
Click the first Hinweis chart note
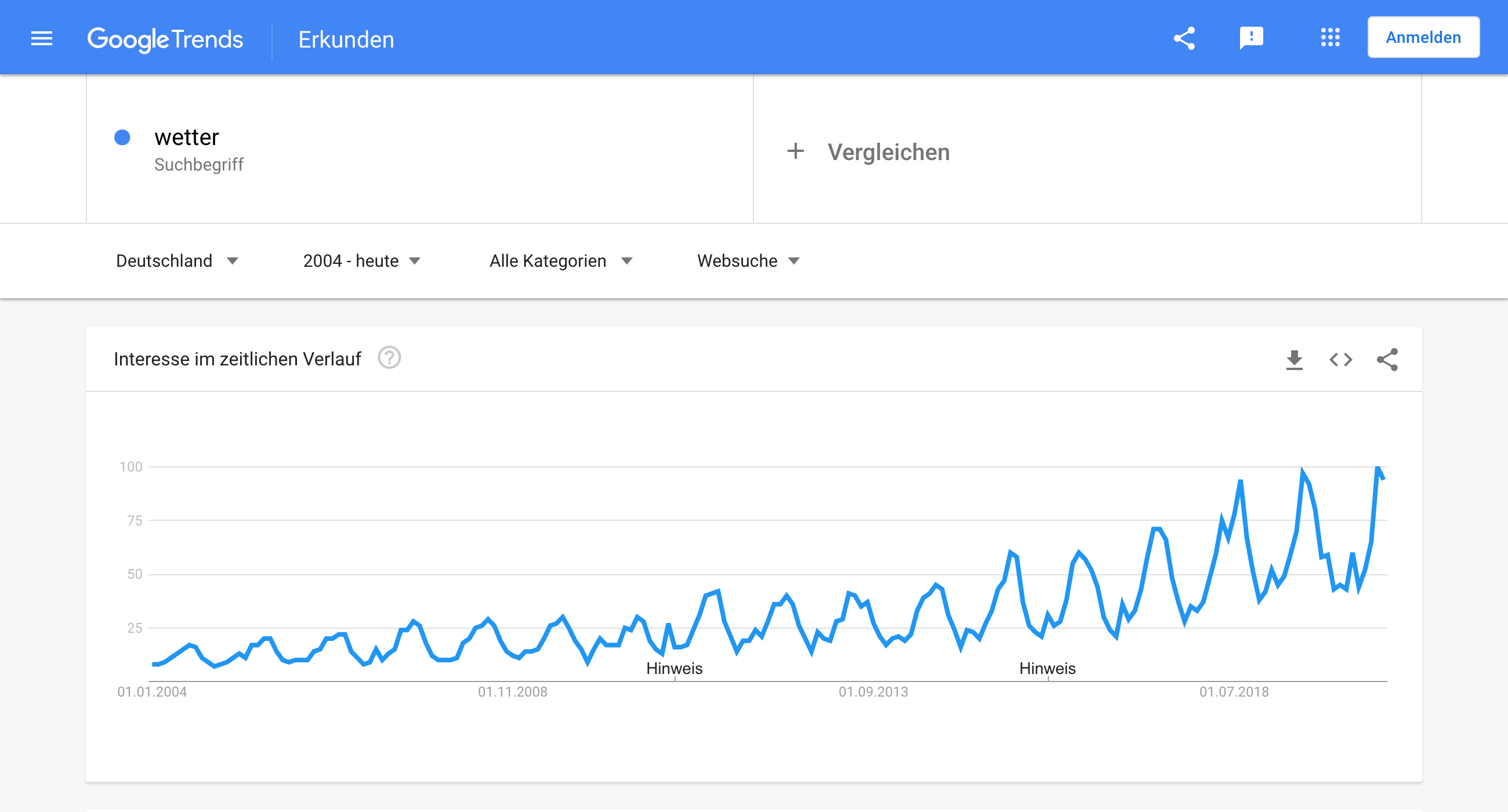674,669
